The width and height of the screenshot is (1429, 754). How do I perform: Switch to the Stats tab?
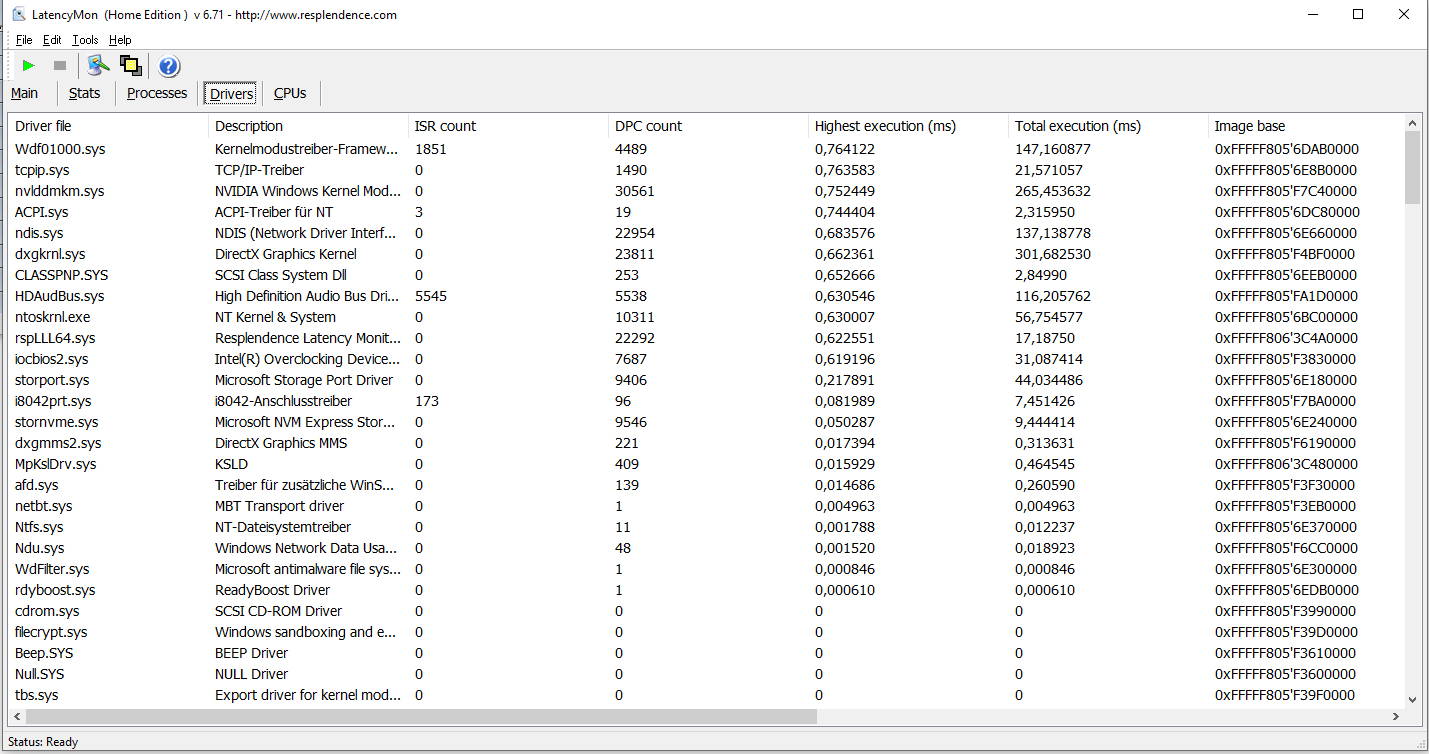tap(85, 93)
